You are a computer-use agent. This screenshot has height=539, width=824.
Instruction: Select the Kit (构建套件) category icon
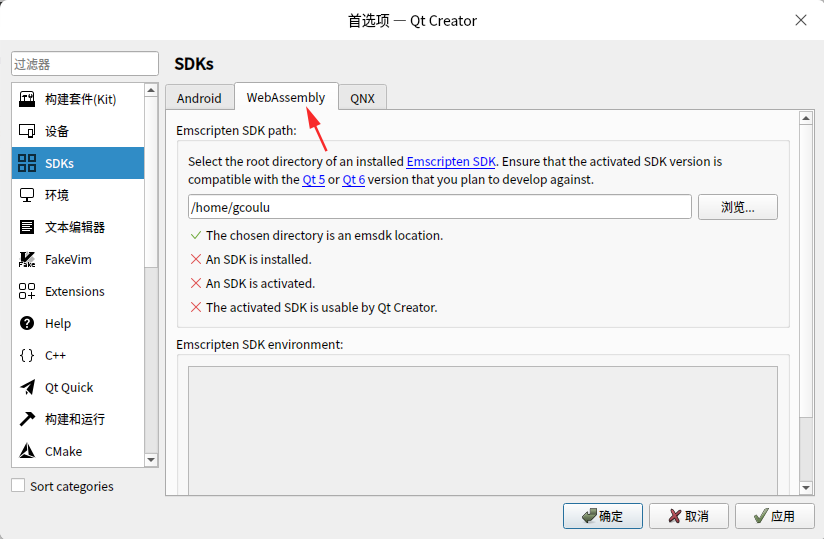[x=27, y=99]
